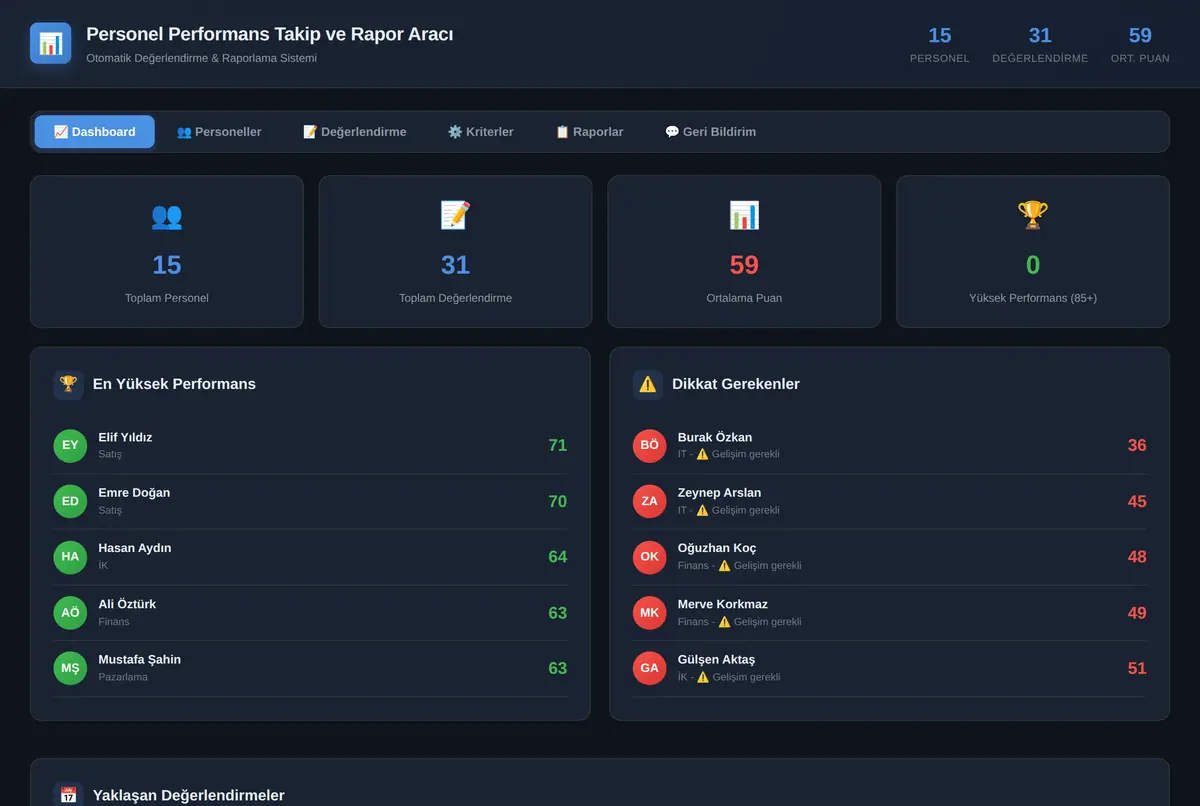Click the Gülşen Aktaş score of 51
1200x806 pixels.
1137,668
